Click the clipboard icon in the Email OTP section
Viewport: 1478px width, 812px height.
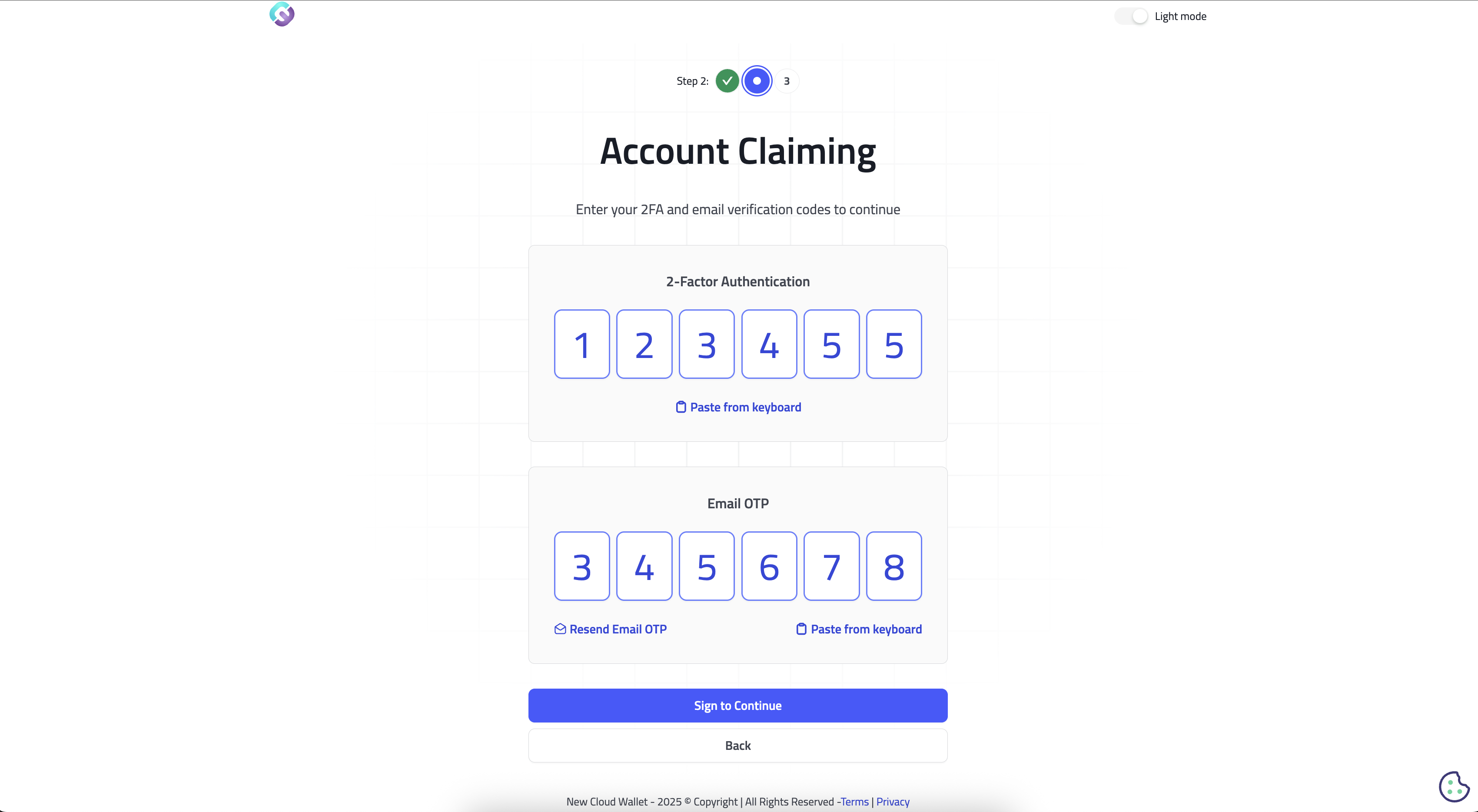[801, 629]
